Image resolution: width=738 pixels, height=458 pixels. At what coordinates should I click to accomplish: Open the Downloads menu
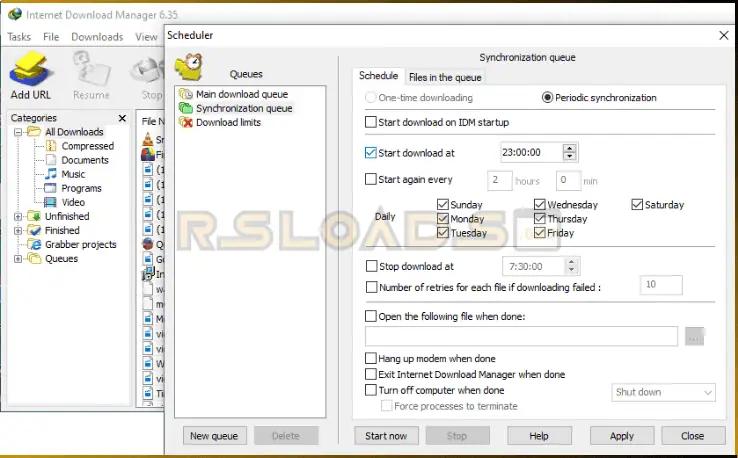97,37
